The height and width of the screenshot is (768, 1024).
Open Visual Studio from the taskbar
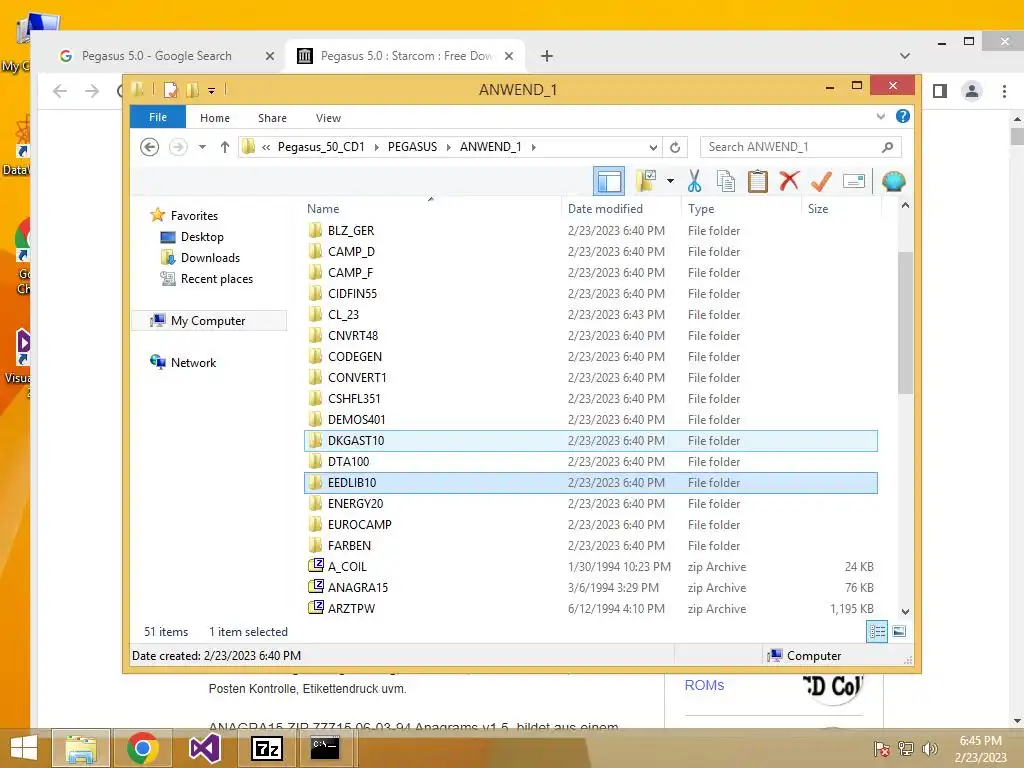click(x=204, y=748)
